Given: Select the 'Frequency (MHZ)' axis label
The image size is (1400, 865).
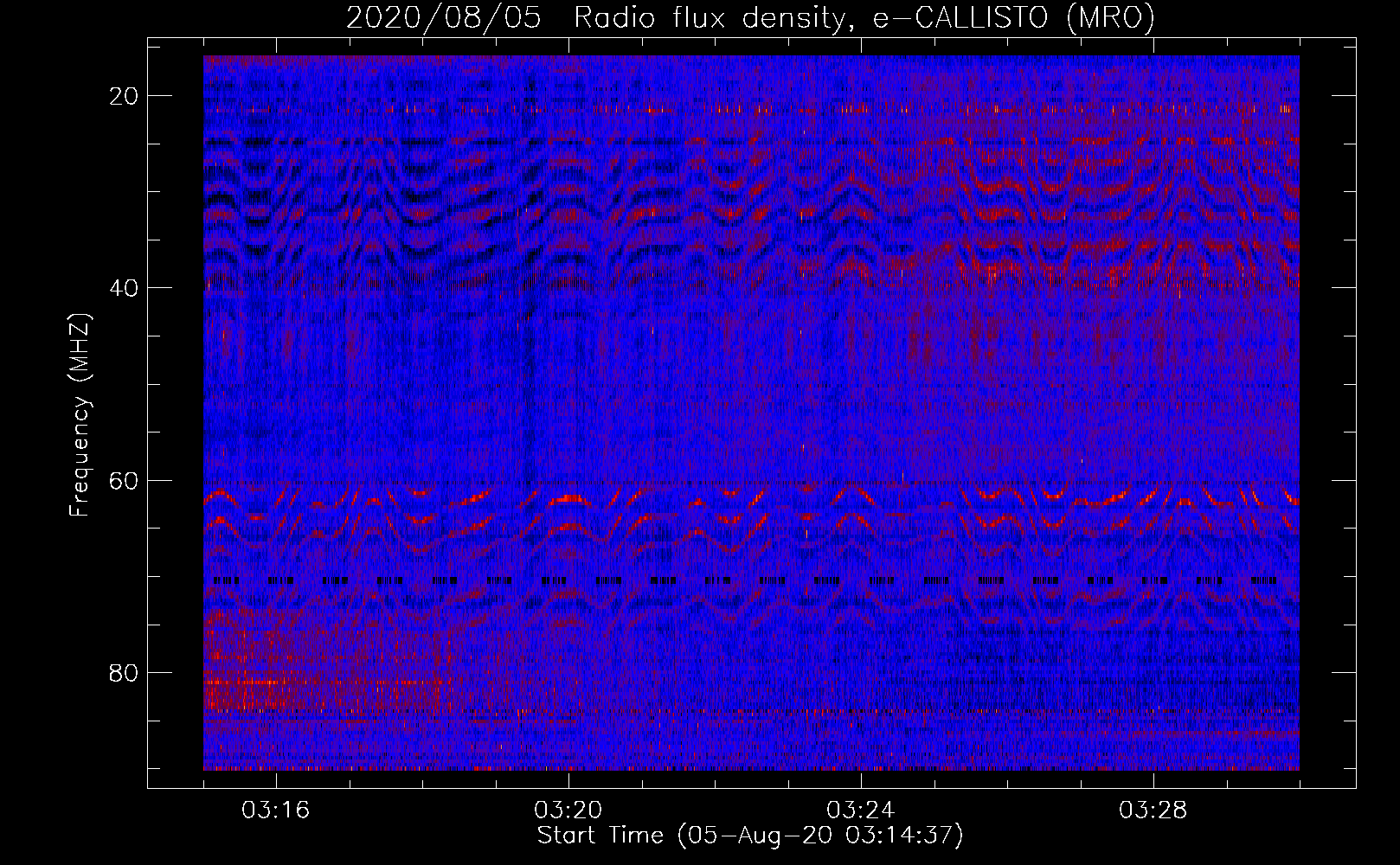Looking at the screenshot, I should 80,415.
